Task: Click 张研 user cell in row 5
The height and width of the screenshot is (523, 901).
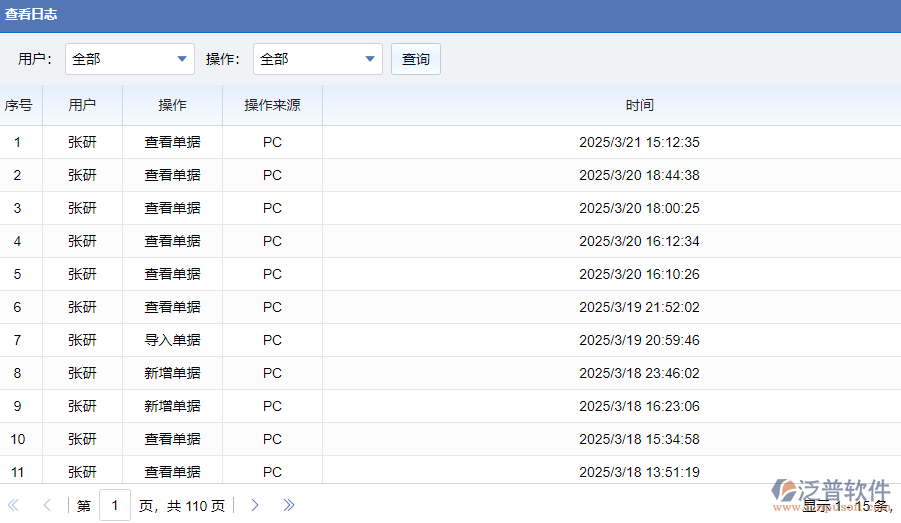Action: pos(82,274)
